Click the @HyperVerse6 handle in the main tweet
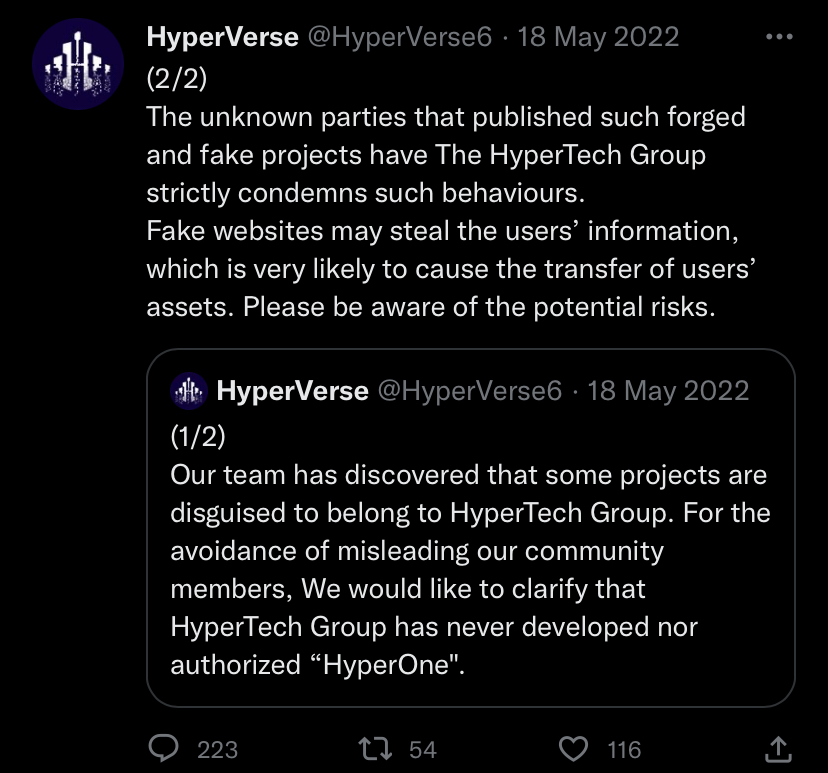The height and width of the screenshot is (773, 828). [x=400, y=38]
